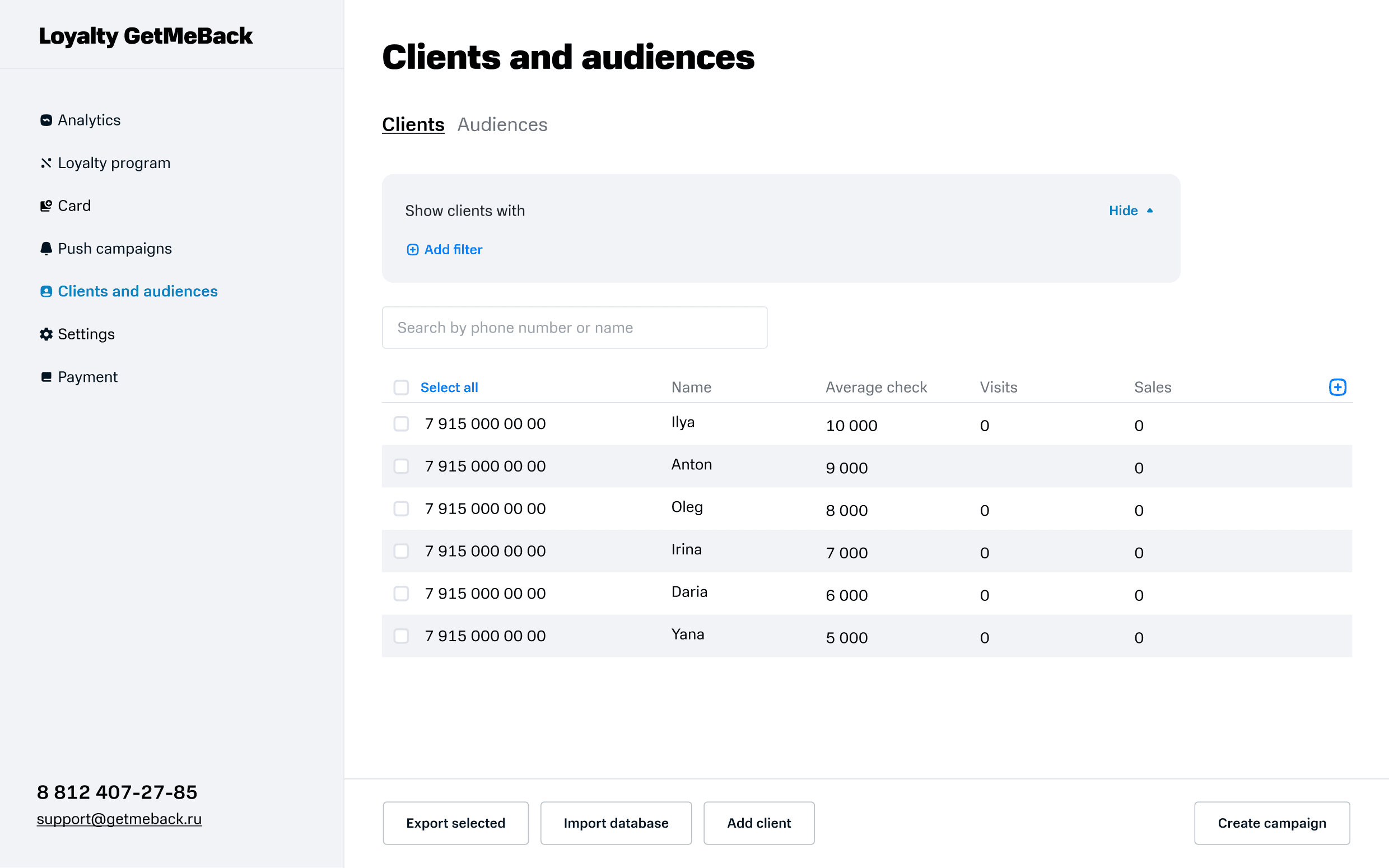Click the Analytics sidebar icon
Viewport: 1389px width, 868px height.
46,120
